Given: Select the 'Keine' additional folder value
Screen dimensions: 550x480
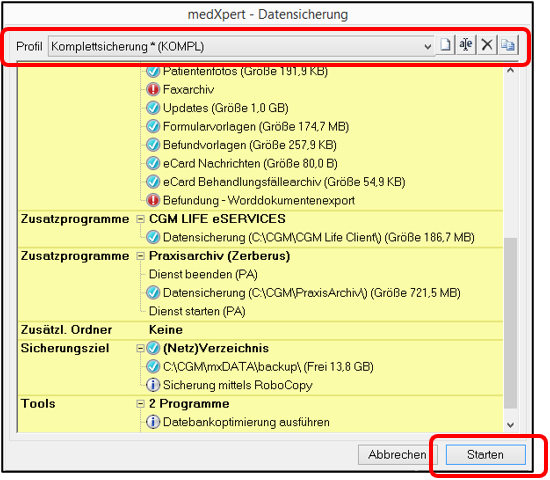Looking at the screenshot, I should 166,330.
